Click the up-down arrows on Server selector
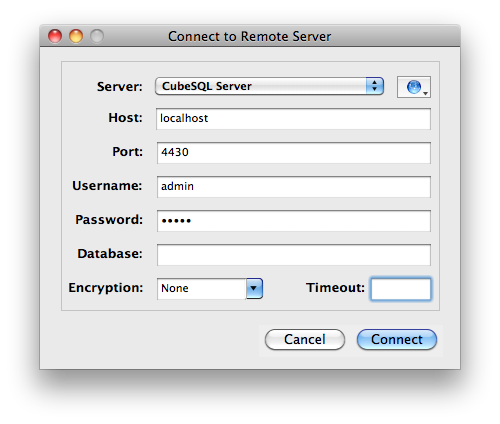Image resolution: width=500 pixels, height=424 pixels. [375, 86]
